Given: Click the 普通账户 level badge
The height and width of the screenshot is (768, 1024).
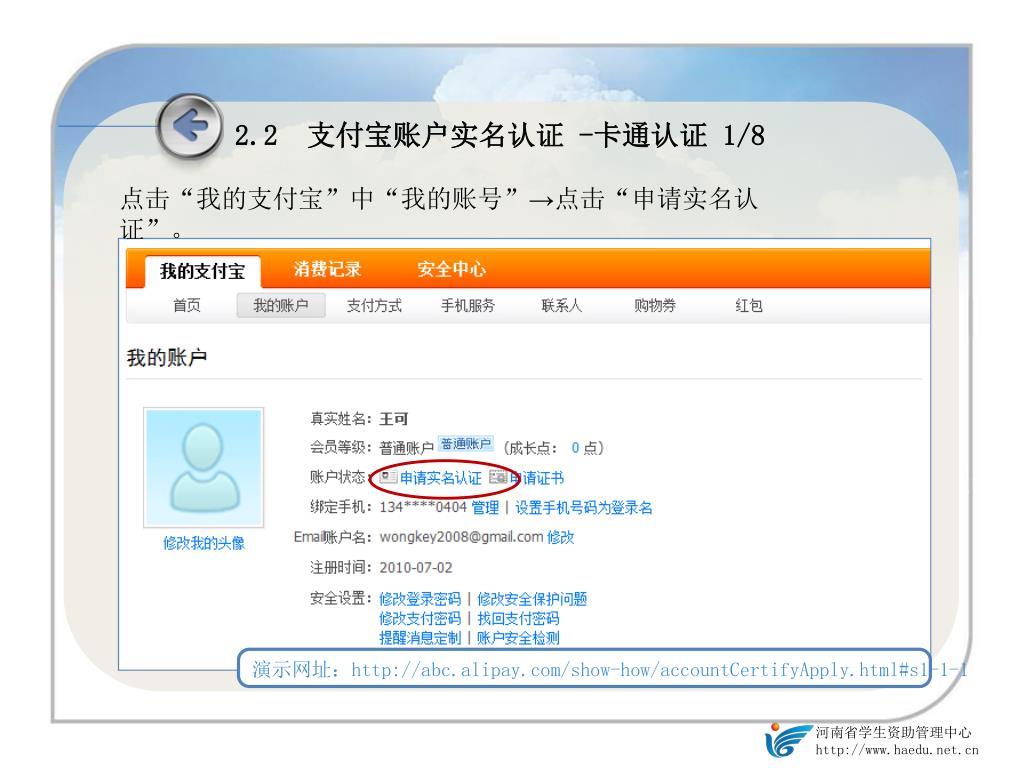Looking at the screenshot, I should point(466,444).
